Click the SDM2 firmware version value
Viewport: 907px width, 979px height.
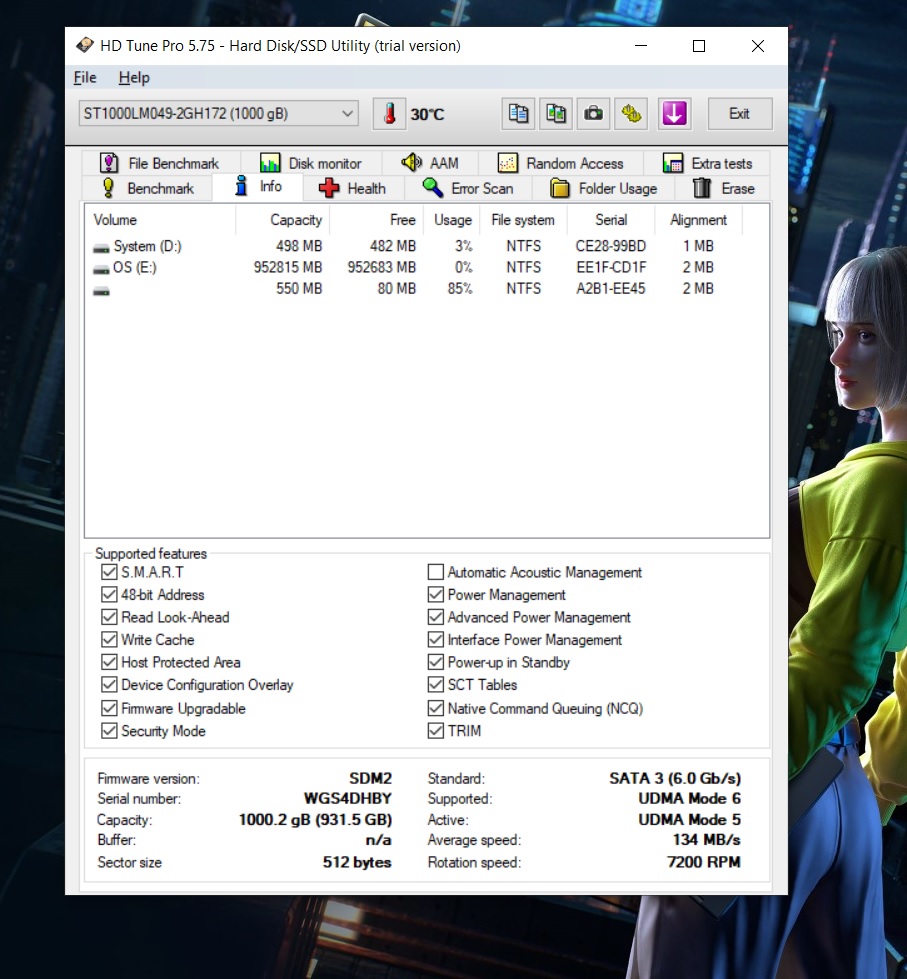click(370, 779)
